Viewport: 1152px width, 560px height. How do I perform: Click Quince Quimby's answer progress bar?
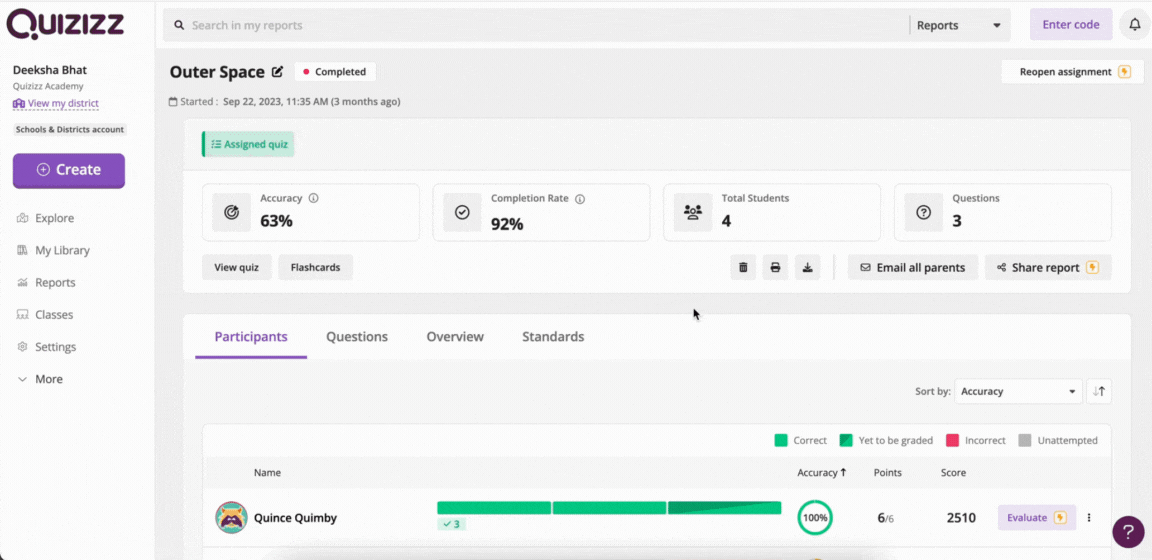(609, 508)
